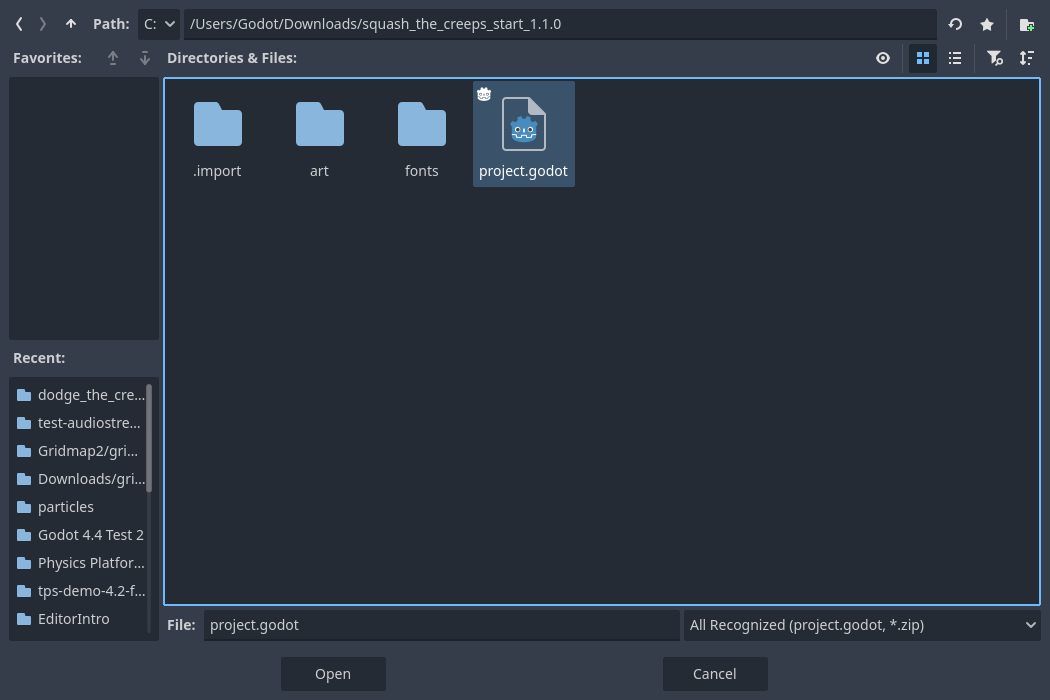1050x700 pixels.
Task: Click inside the File name field
Action: [441, 624]
